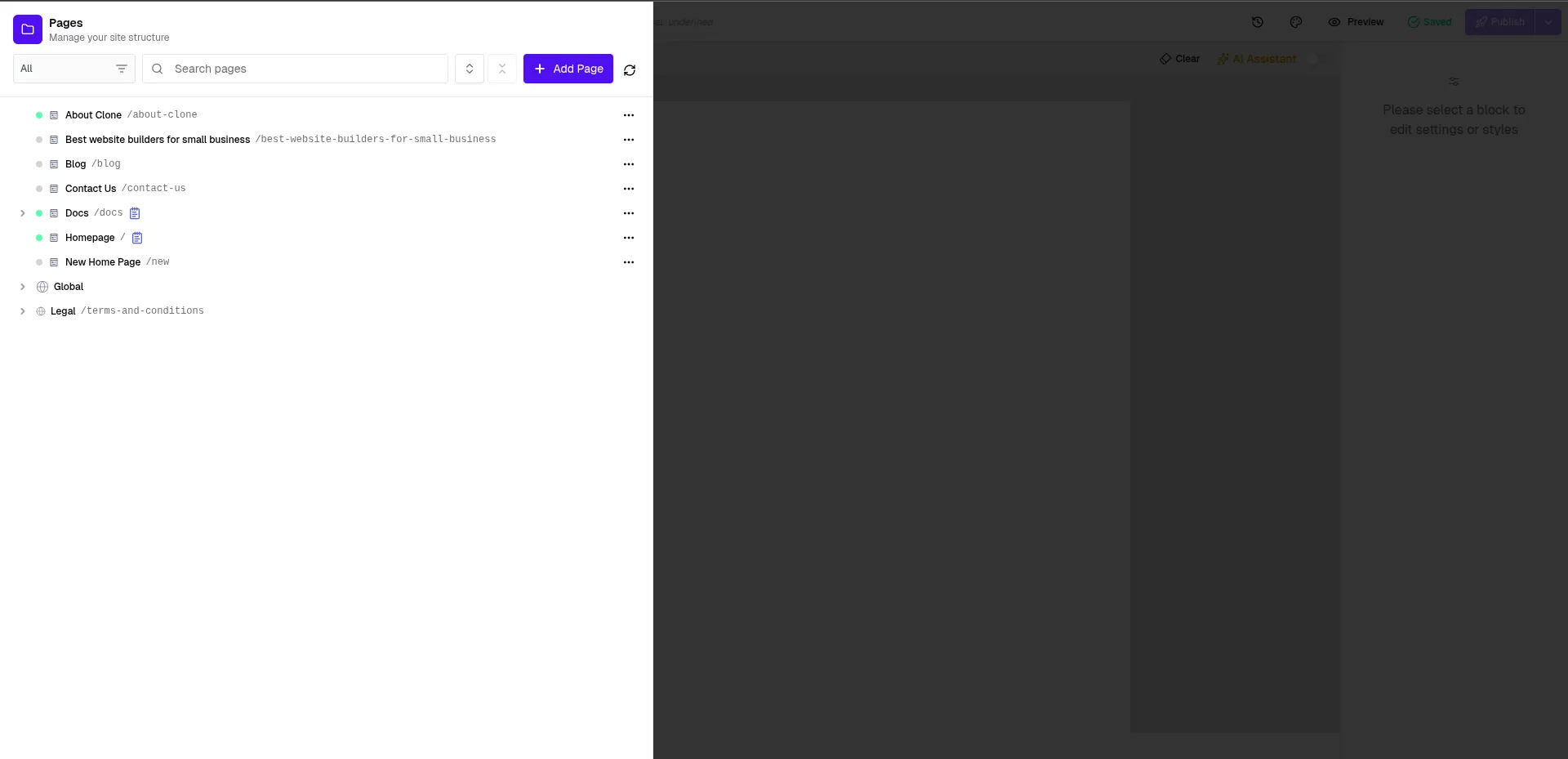Screen dimensions: 1568x759
Task: Click the clipboard icon next to Docs
Action: (135, 213)
